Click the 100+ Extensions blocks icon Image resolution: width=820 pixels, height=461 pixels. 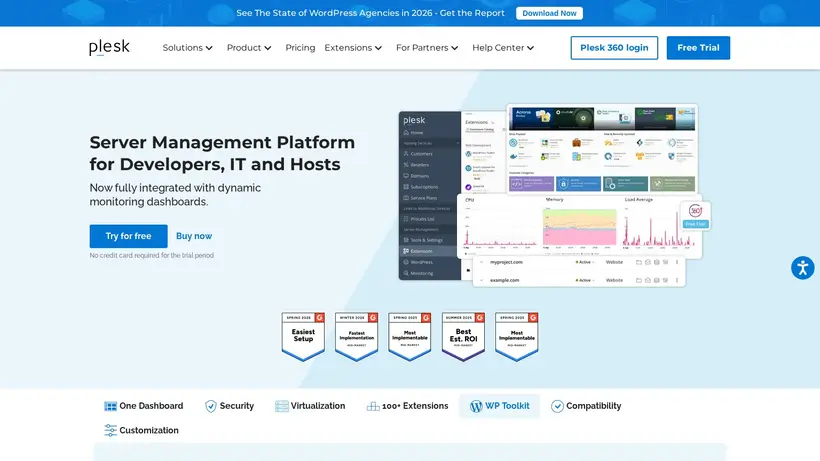[373, 406]
